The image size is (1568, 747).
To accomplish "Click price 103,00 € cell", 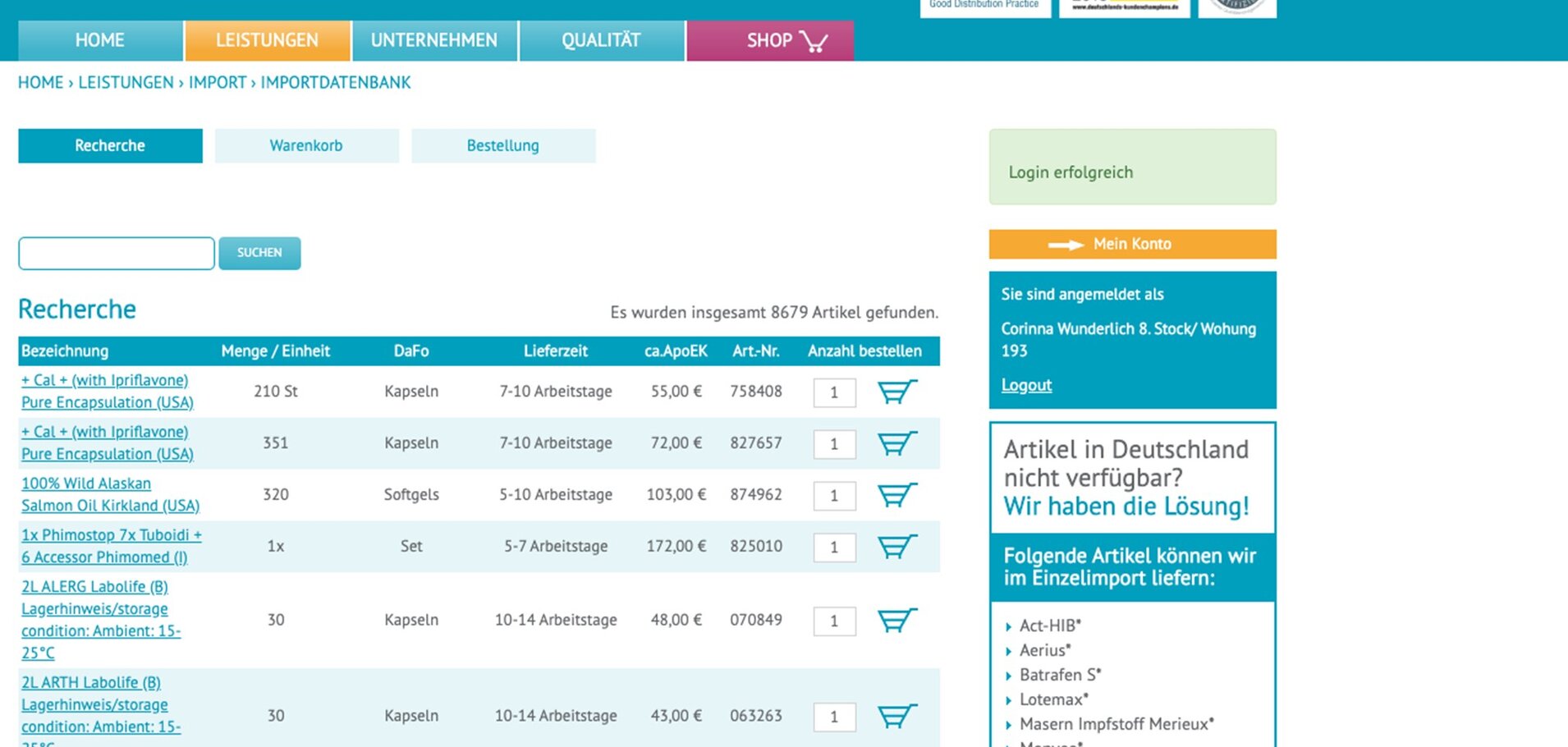I will pos(676,495).
